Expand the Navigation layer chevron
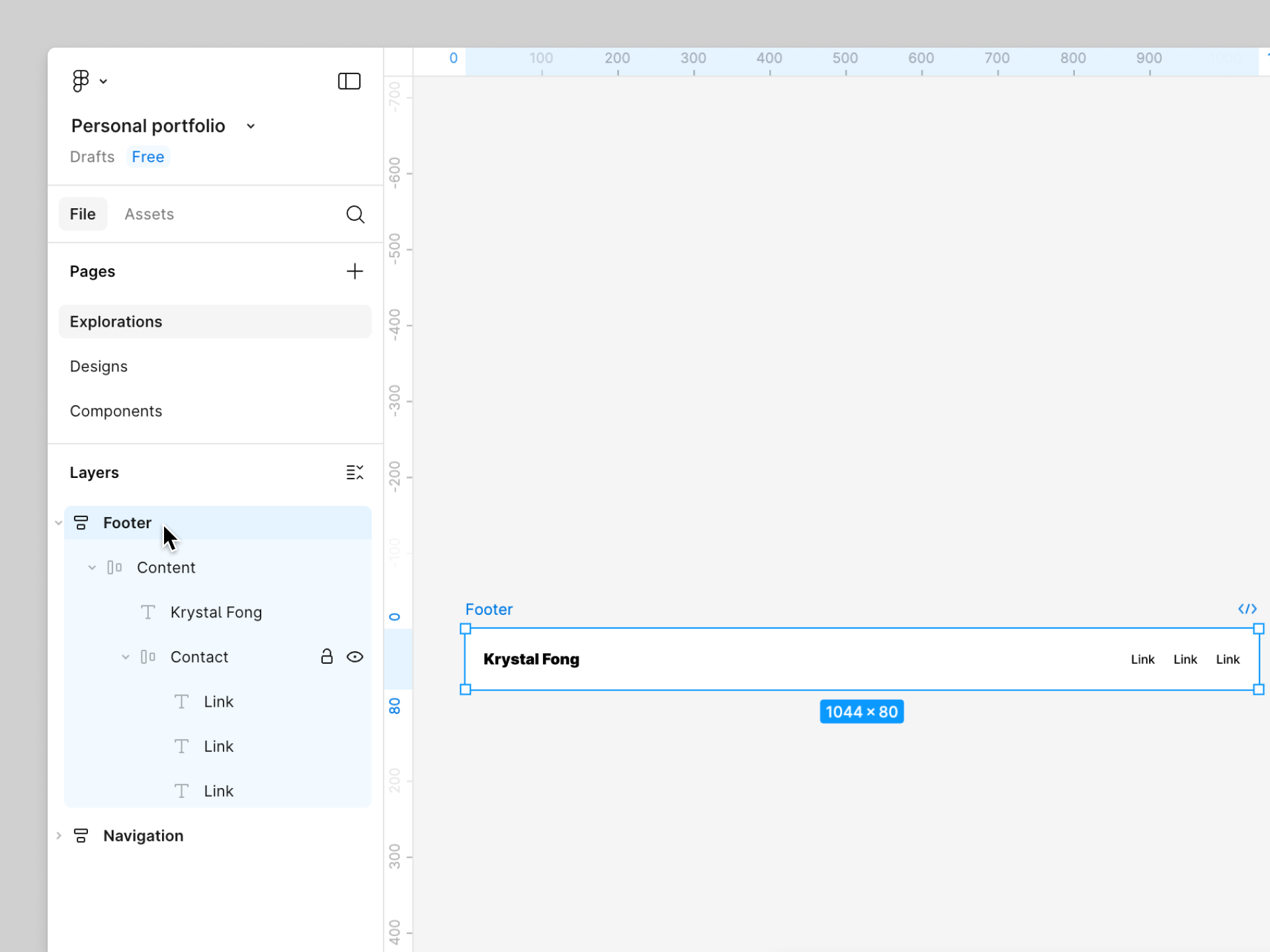Viewport: 1270px width, 952px height. coord(59,836)
